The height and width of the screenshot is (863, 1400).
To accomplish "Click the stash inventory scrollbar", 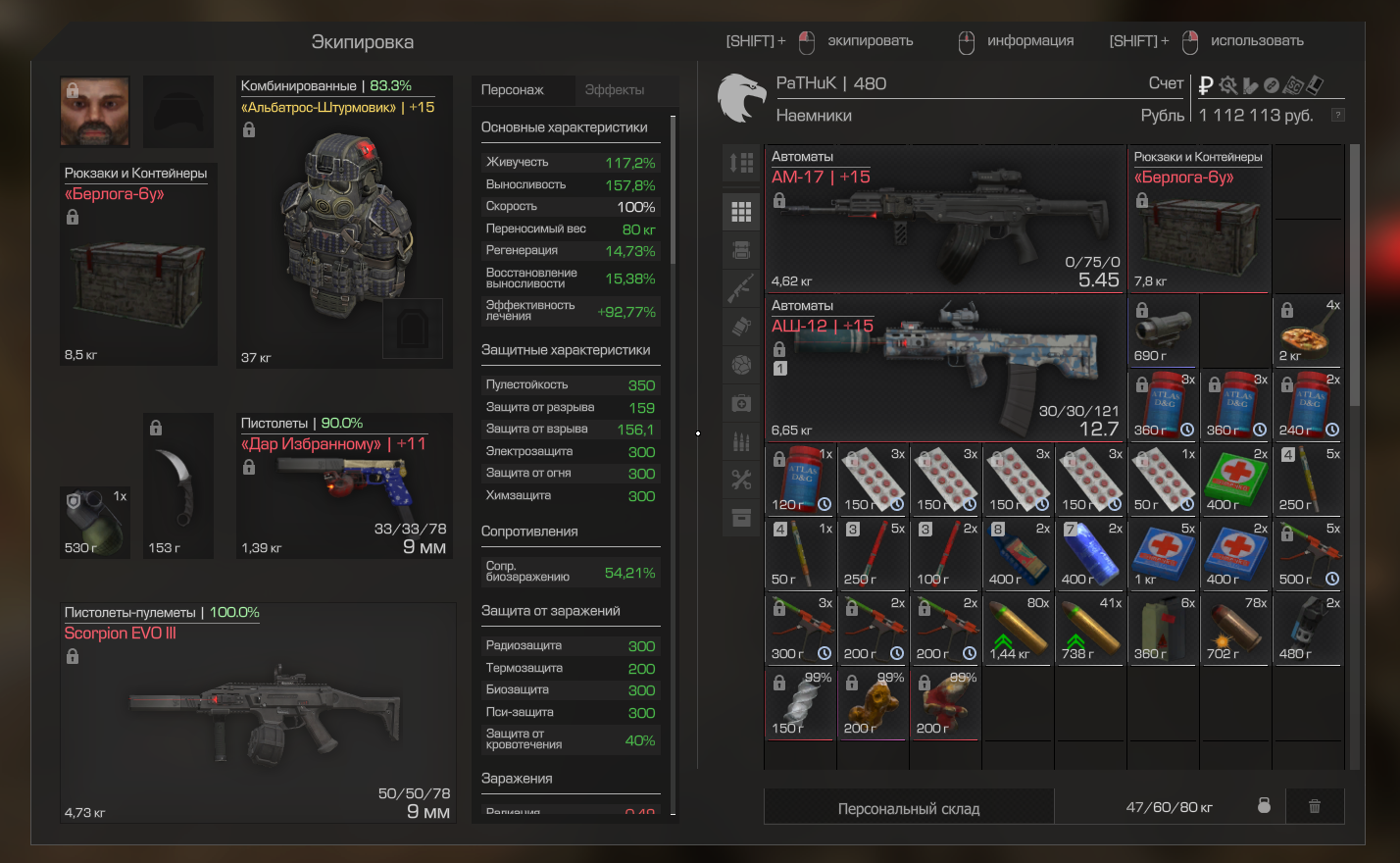I will click(1355, 276).
